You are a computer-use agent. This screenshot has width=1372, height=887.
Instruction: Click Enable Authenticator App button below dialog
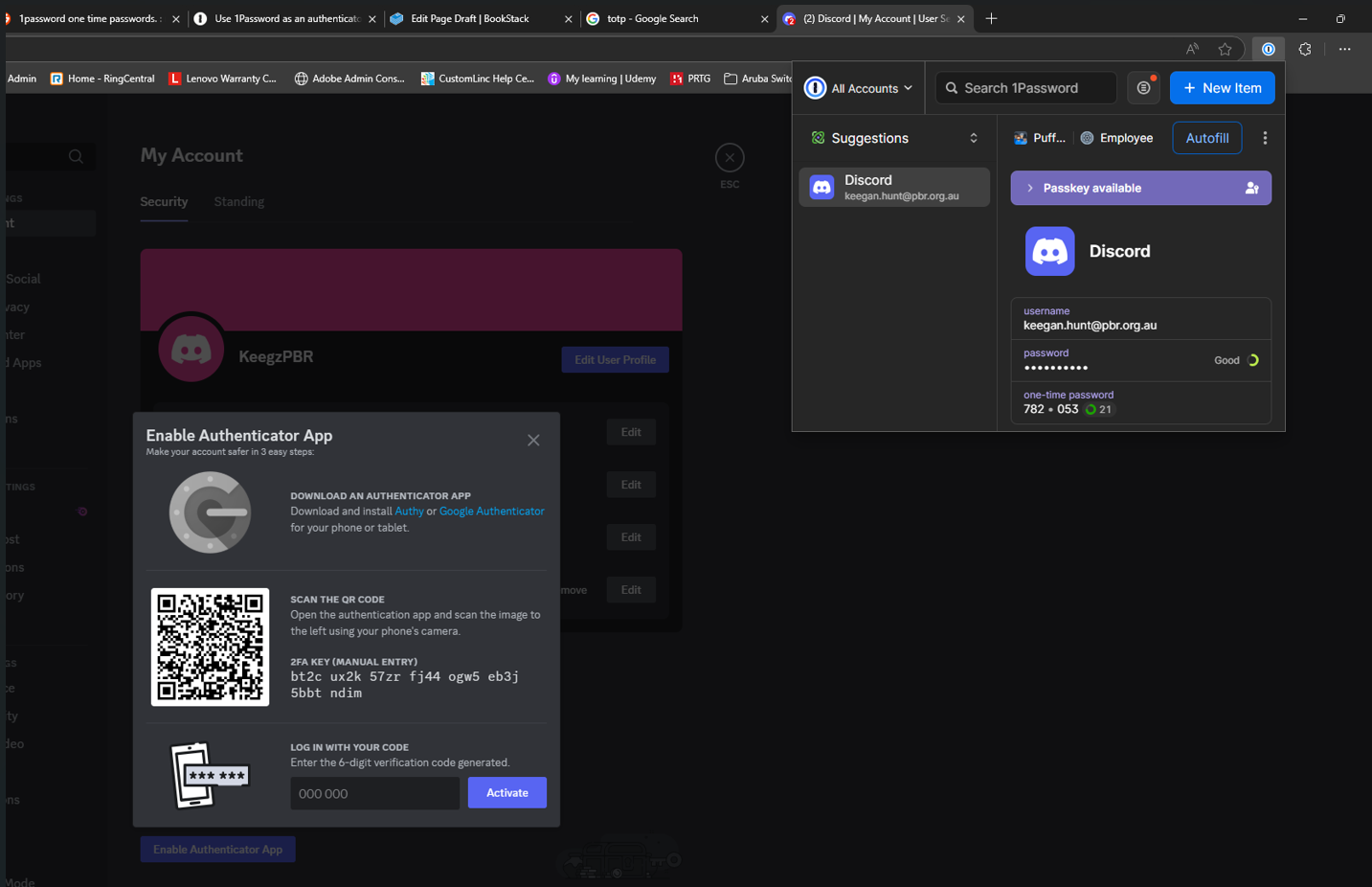tap(218, 849)
